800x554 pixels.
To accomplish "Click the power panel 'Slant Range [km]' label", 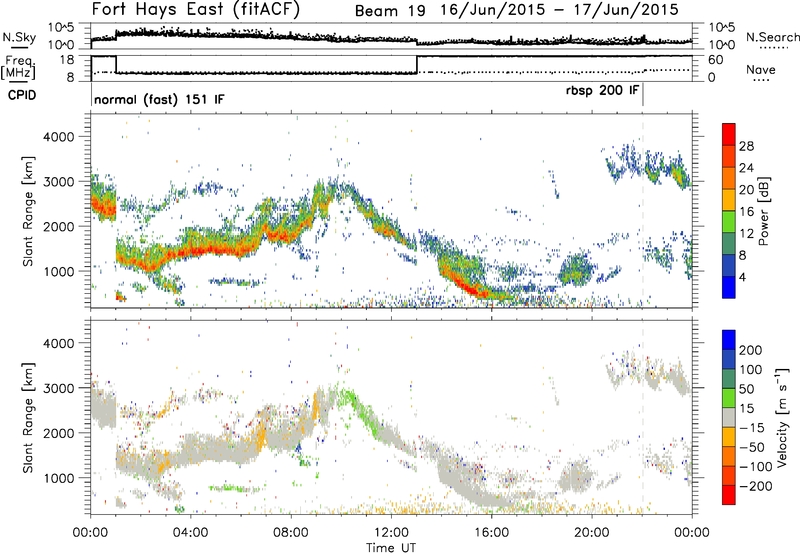I will pos(28,211).
